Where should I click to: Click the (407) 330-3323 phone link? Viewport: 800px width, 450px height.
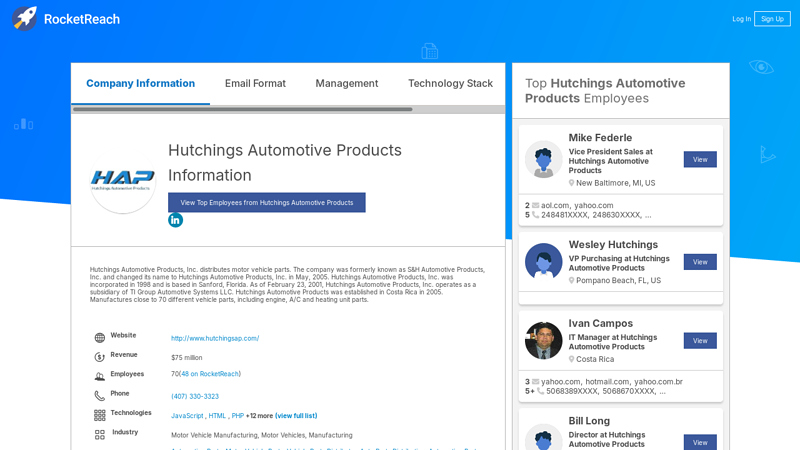(195, 396)
